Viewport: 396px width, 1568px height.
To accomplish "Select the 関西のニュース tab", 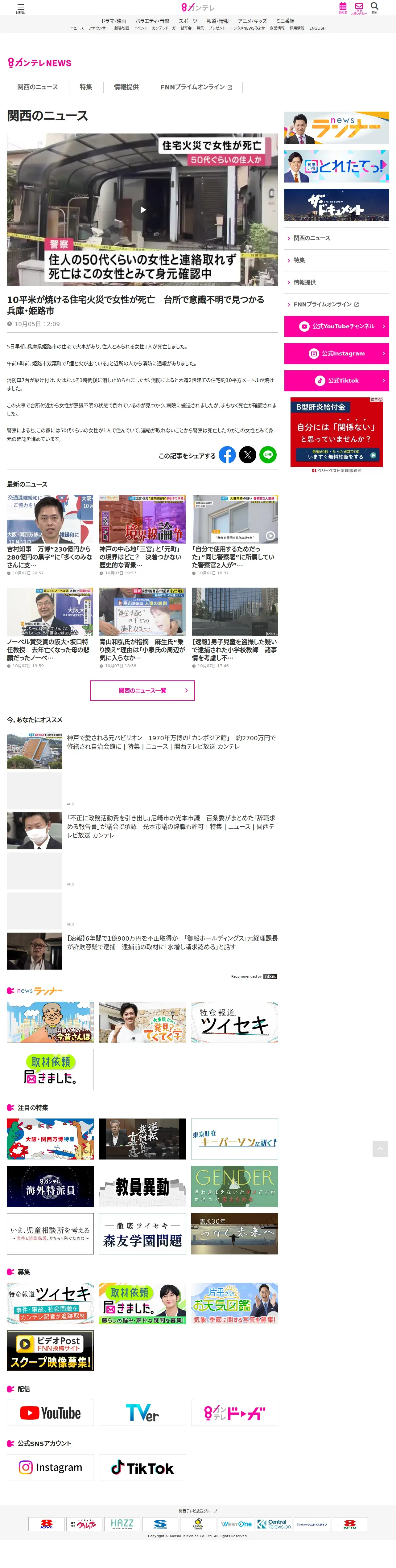I will click(38, 87).
